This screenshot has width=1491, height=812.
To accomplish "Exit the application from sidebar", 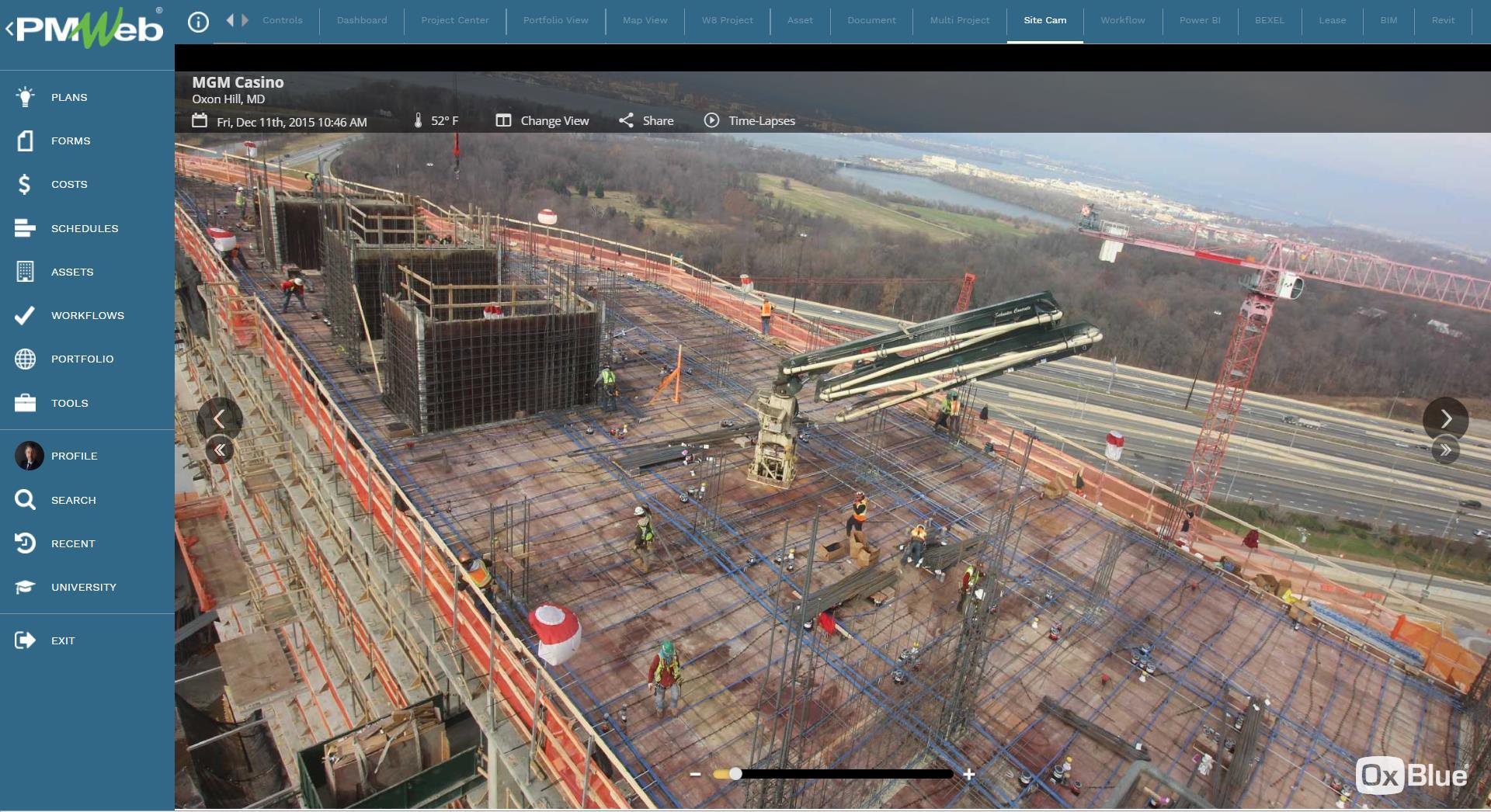I will [25, 640].
